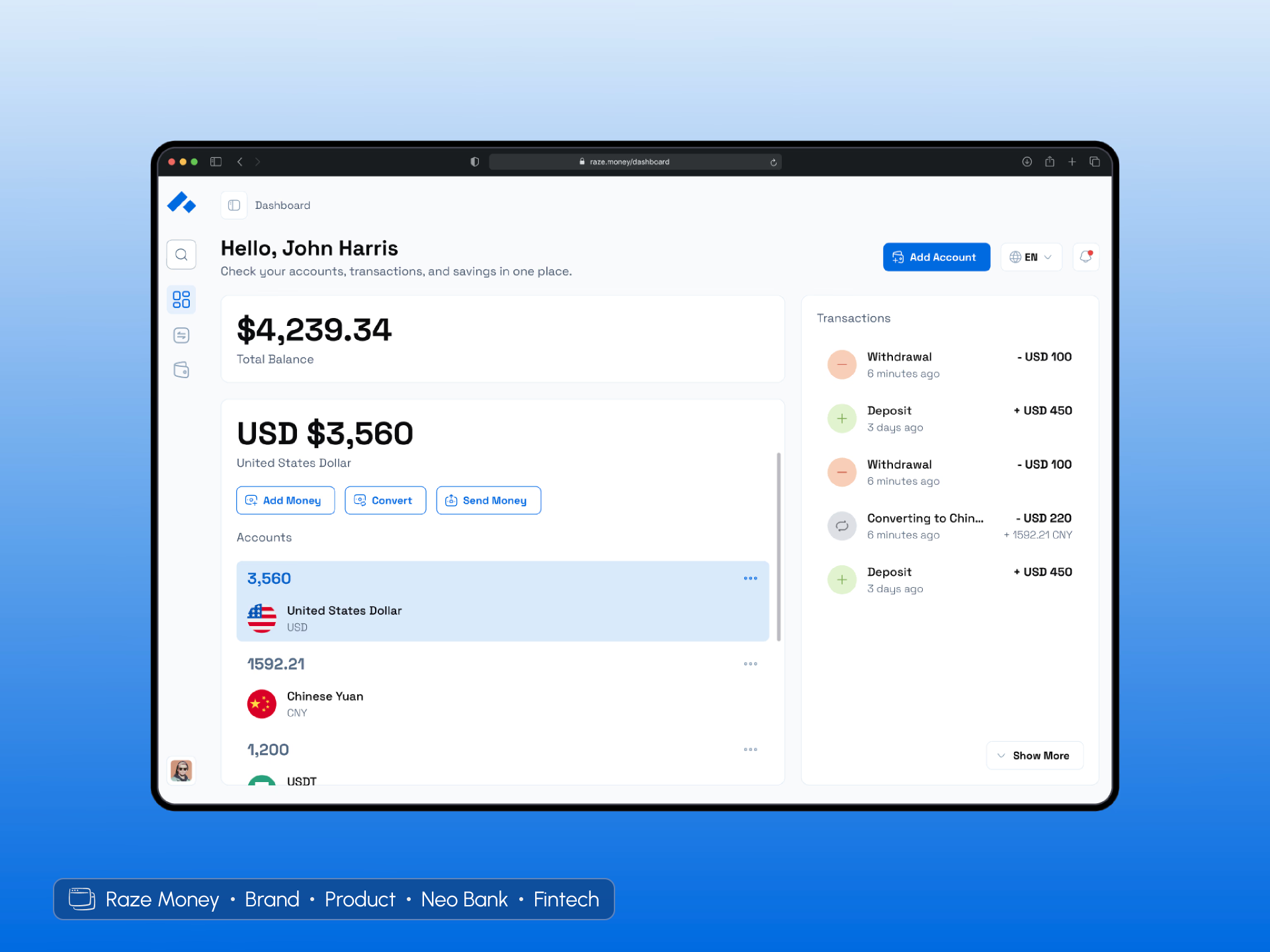The height and width of the screenshot is (952, 1270).
Task: Toggle the sidebar panel button beside Dashboard
Action: click(x=233, y=205)
